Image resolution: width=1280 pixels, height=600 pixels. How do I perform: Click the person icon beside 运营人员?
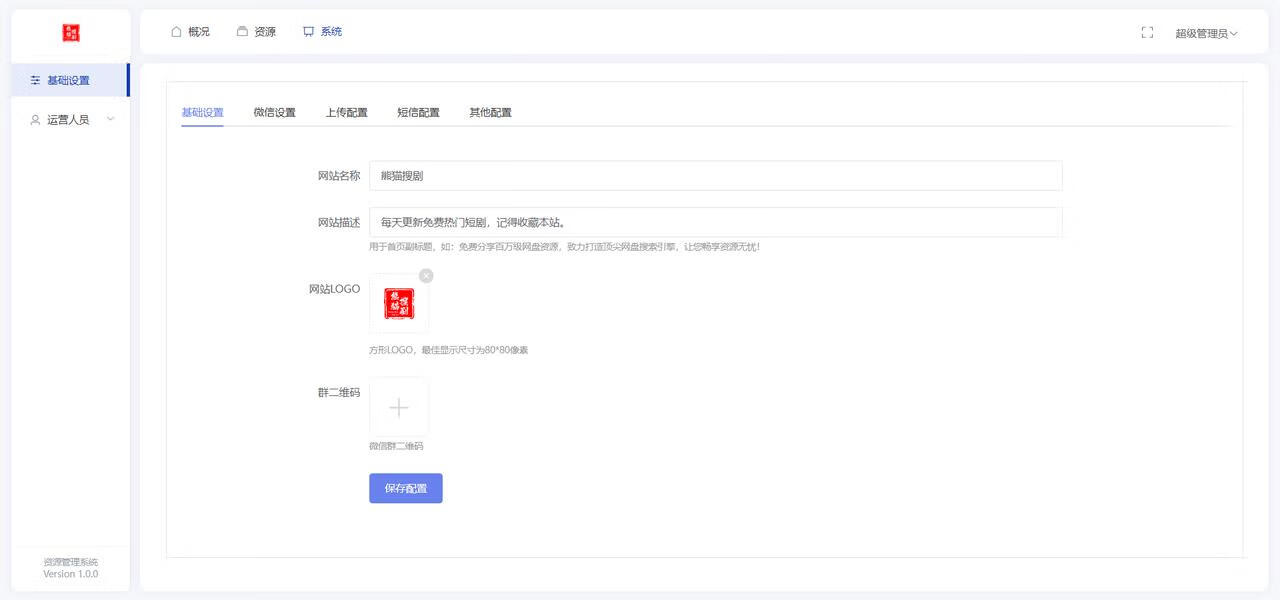[x=33, y=119]
